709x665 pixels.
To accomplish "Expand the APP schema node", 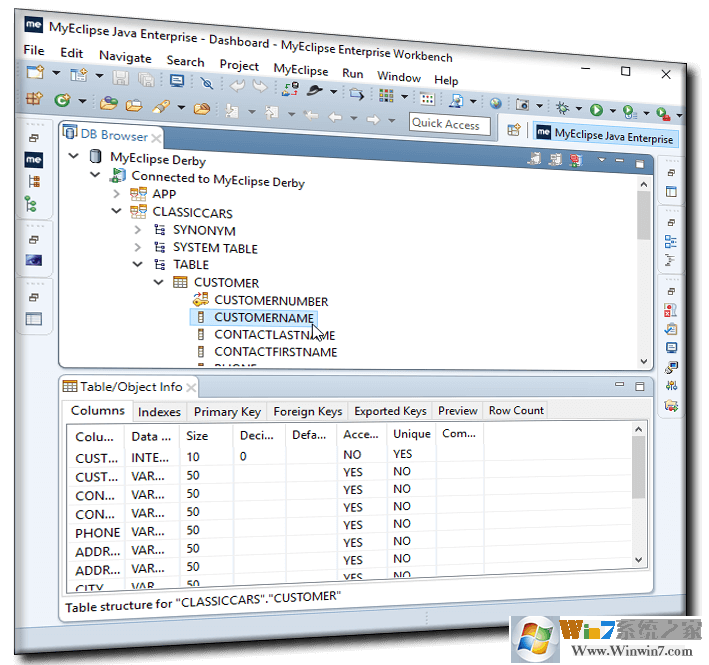I will point(116,193).
